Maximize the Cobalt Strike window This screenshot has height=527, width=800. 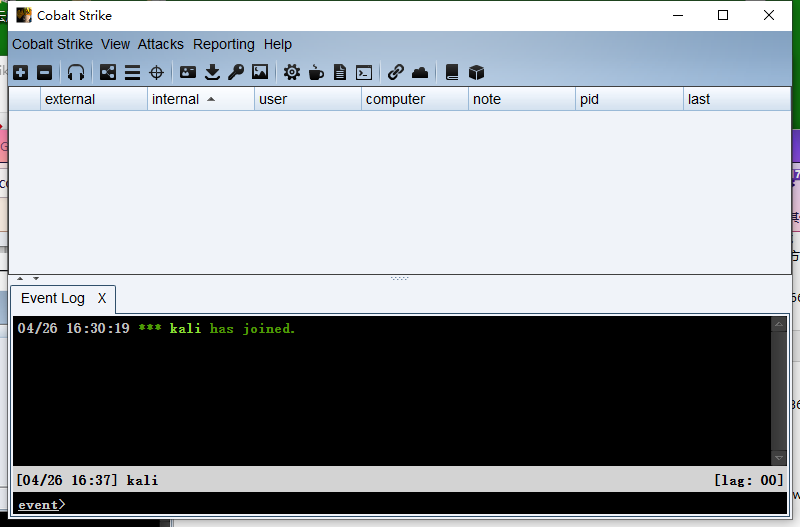point(723,15)
